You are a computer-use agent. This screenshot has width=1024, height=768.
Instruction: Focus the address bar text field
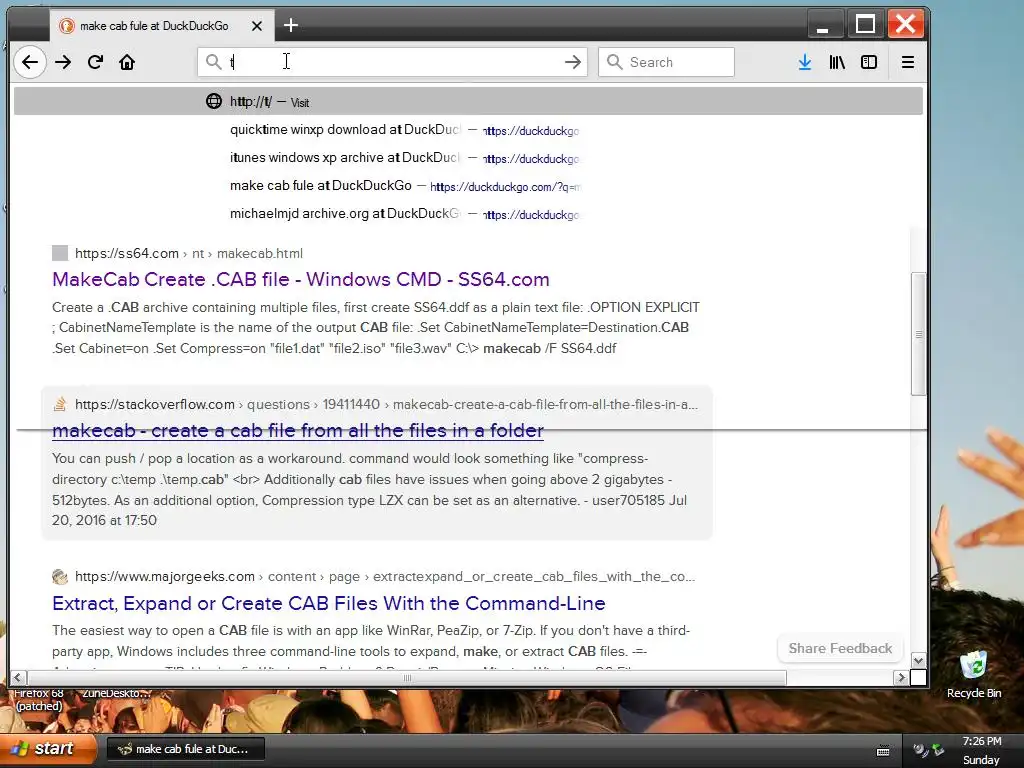click(392, 62)
